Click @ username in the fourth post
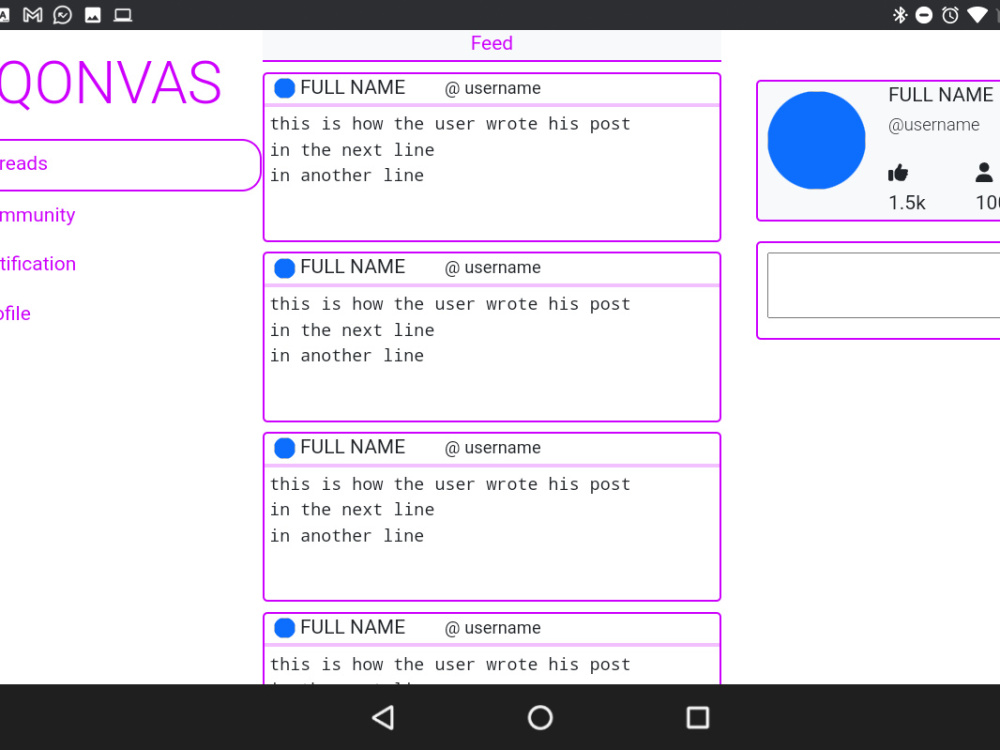This screenshot has width=1000, height=750. [492, 628]
